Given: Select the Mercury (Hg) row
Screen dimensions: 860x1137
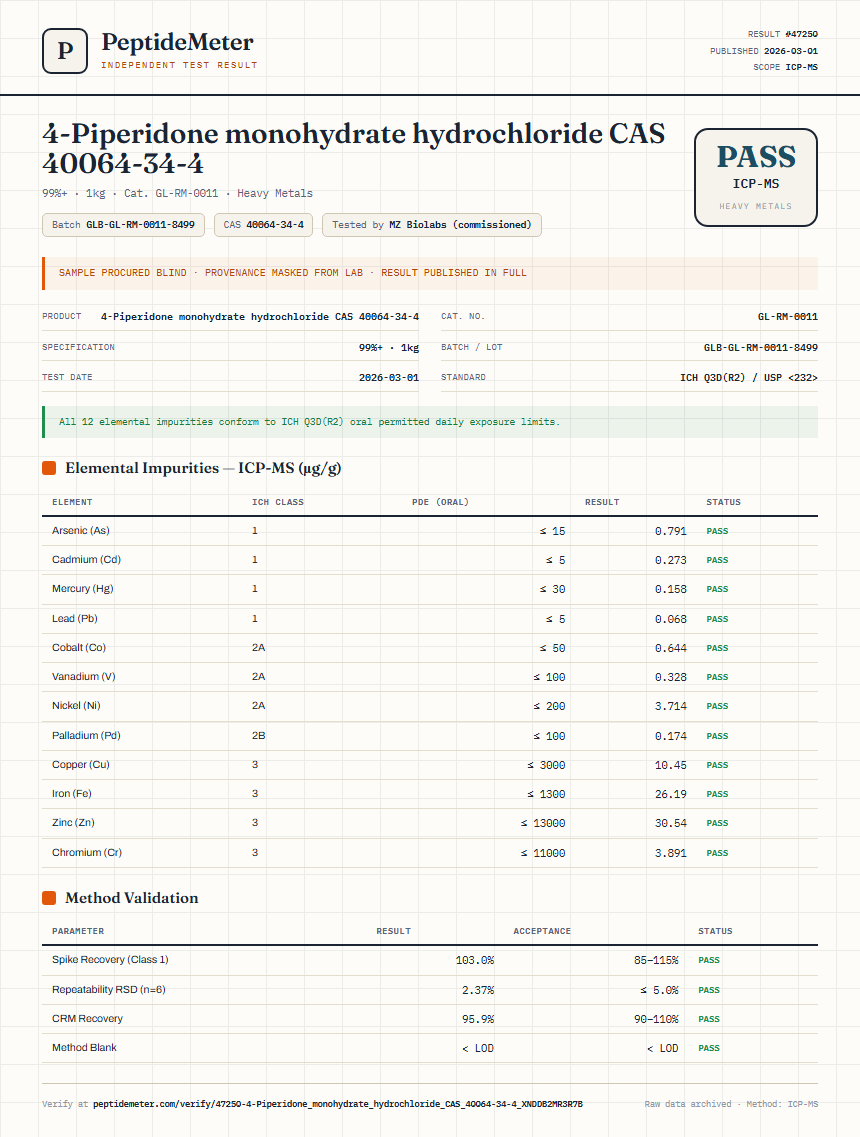Looking at the screenshot, I should point(430,589).
